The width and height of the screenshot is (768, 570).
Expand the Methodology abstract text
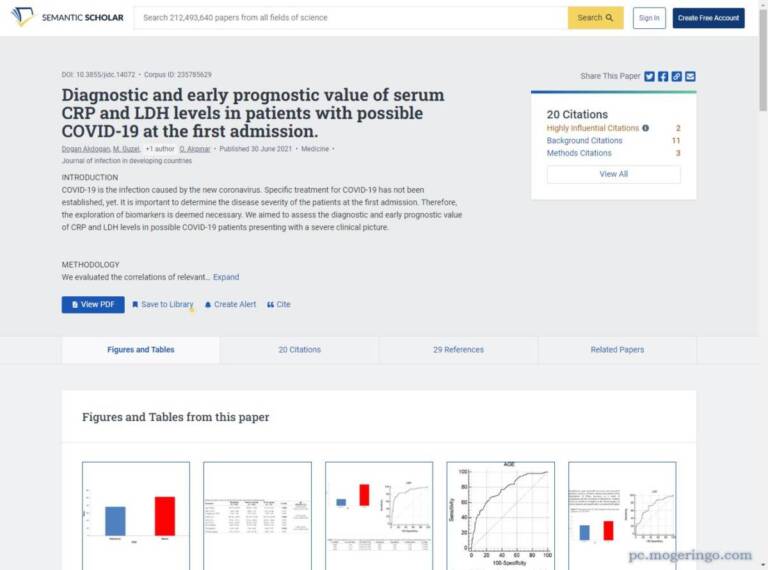pyautogui.click(x=226, y=277)
